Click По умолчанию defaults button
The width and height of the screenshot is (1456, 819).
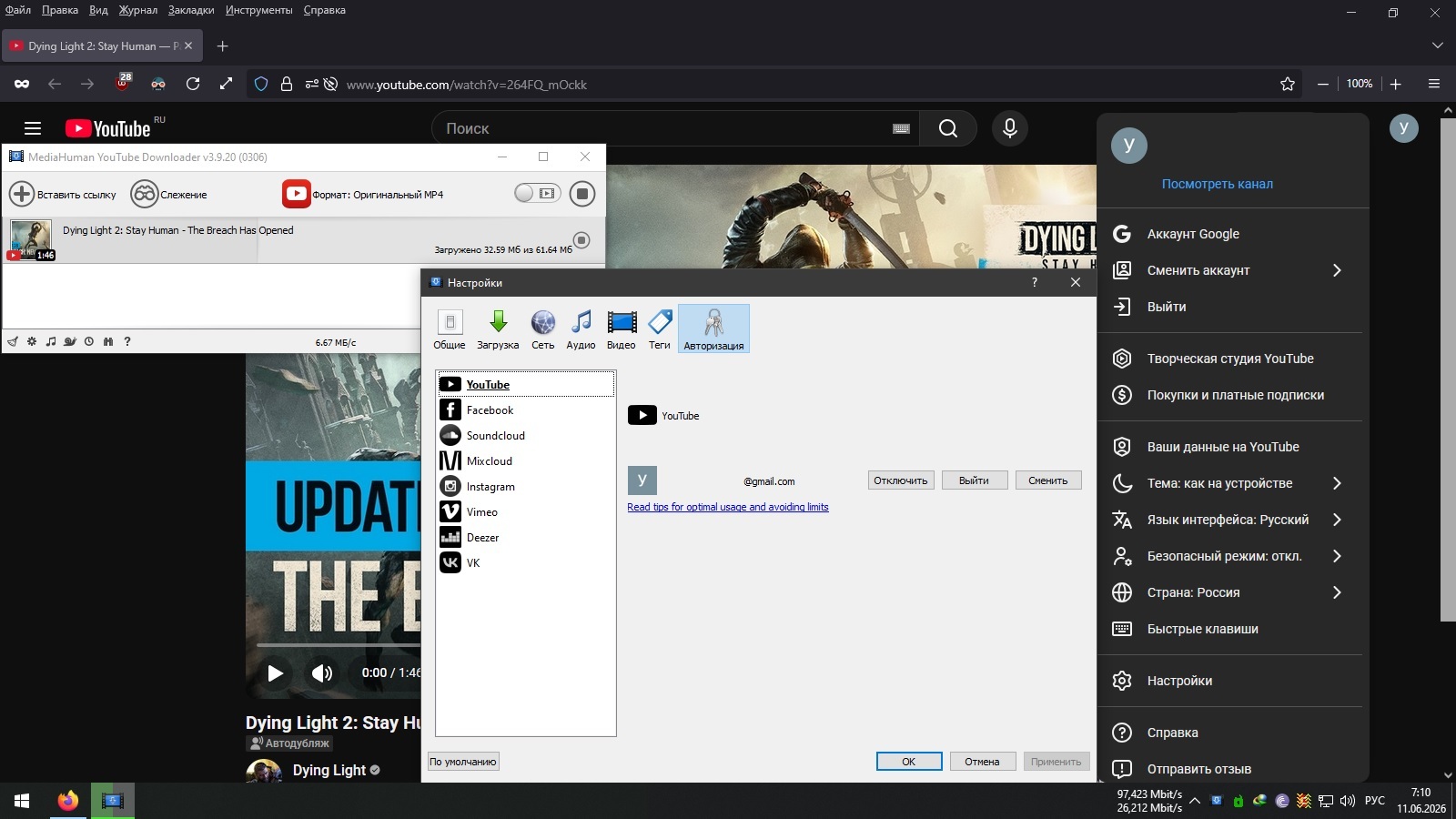(x=463, y=762)
